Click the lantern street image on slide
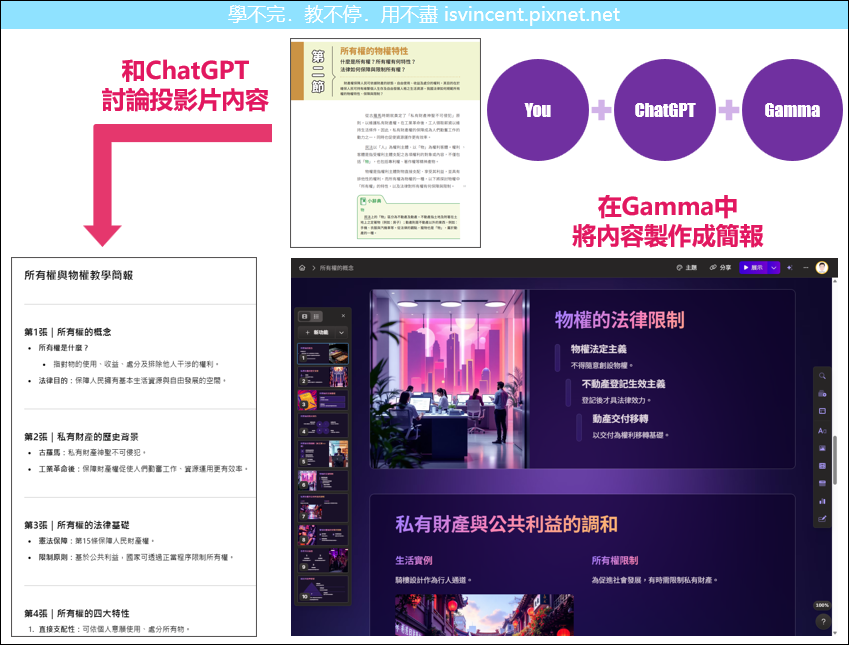The width and height of the screenshot is (849, 645). coord(484,615)
